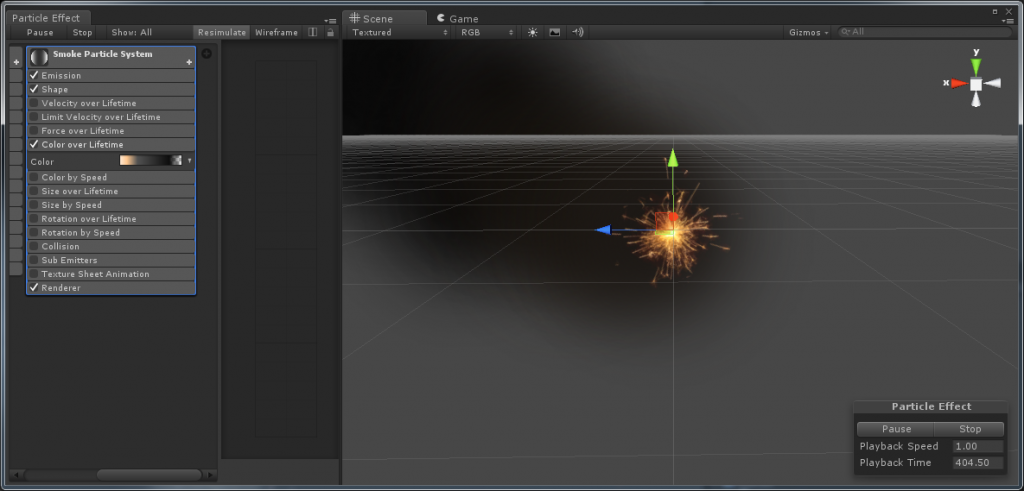Click the horizontal scrollbar thumb
The width and height of the screenshot is (1024, 491).
coord(149,475)
